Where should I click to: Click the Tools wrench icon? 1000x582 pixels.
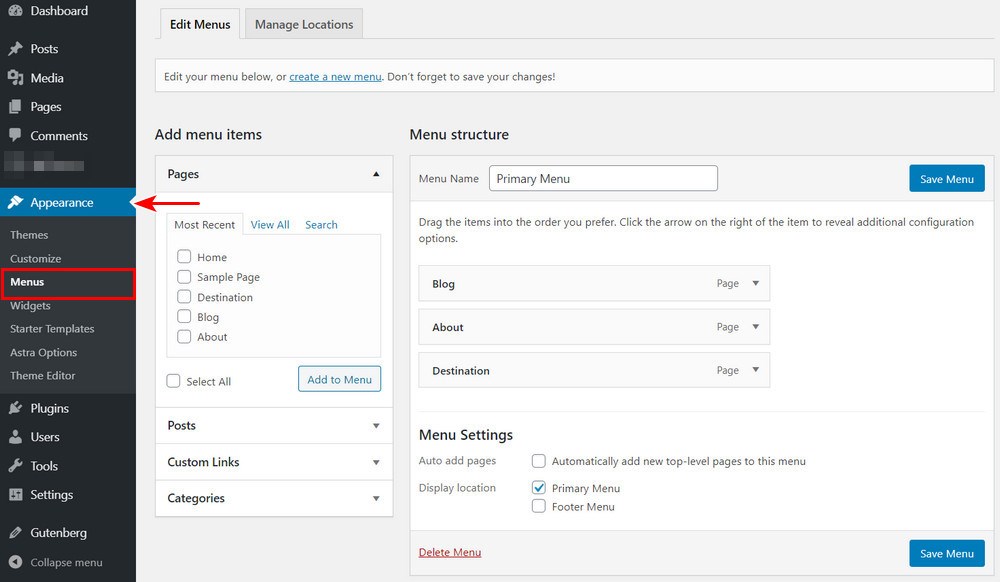pyautogui.click(x=15, y=465)
